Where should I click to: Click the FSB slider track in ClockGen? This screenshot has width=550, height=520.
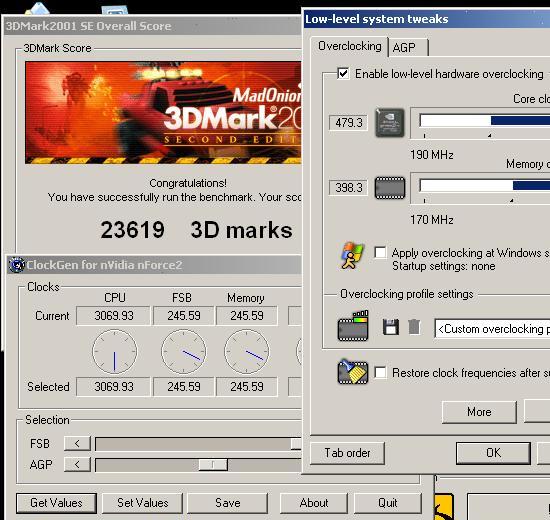(x=198, y=444)
